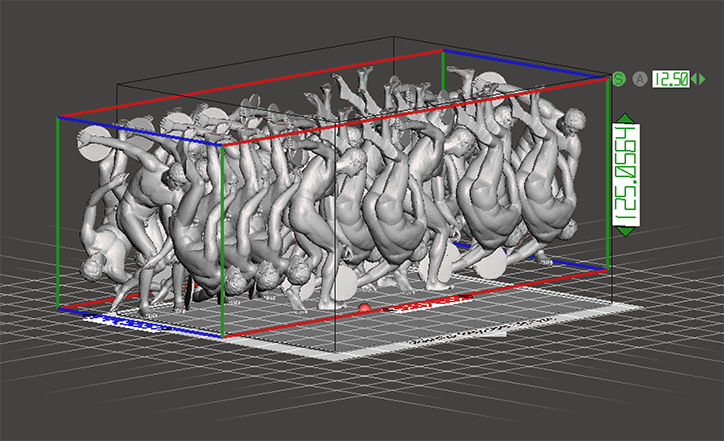
Task: Click the red dimension label on the build plate
Action: click(427, 303)
